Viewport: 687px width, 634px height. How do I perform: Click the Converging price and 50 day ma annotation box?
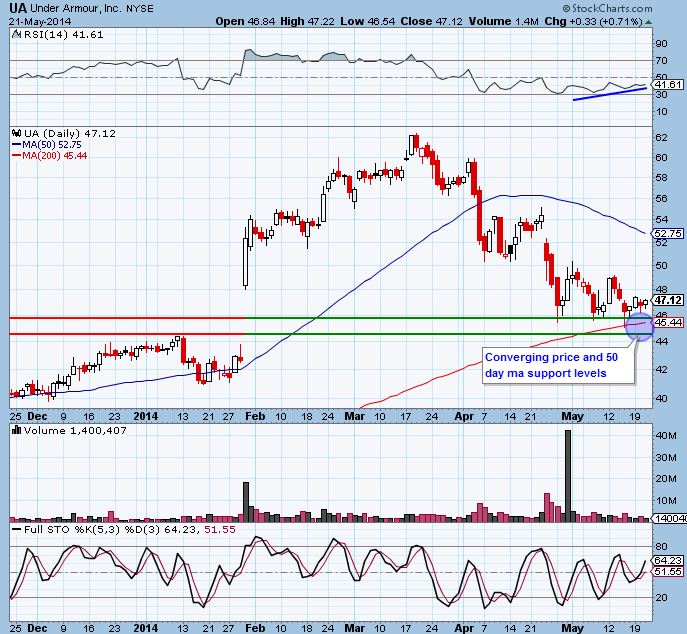pyautogui.click(x=558, y=365)
